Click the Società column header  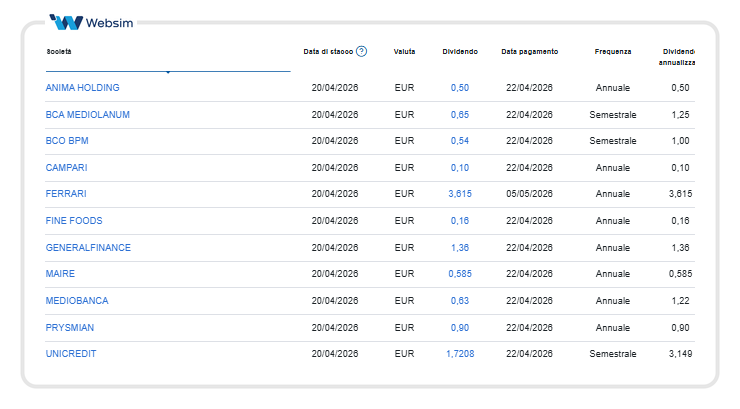coord(59,51)
